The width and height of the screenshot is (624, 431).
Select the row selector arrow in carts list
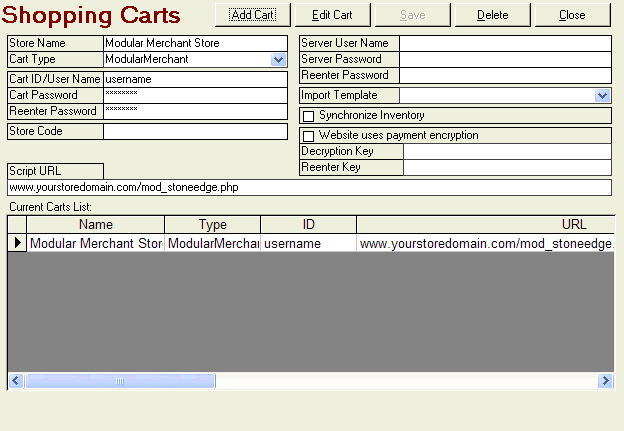pos(17,243)
